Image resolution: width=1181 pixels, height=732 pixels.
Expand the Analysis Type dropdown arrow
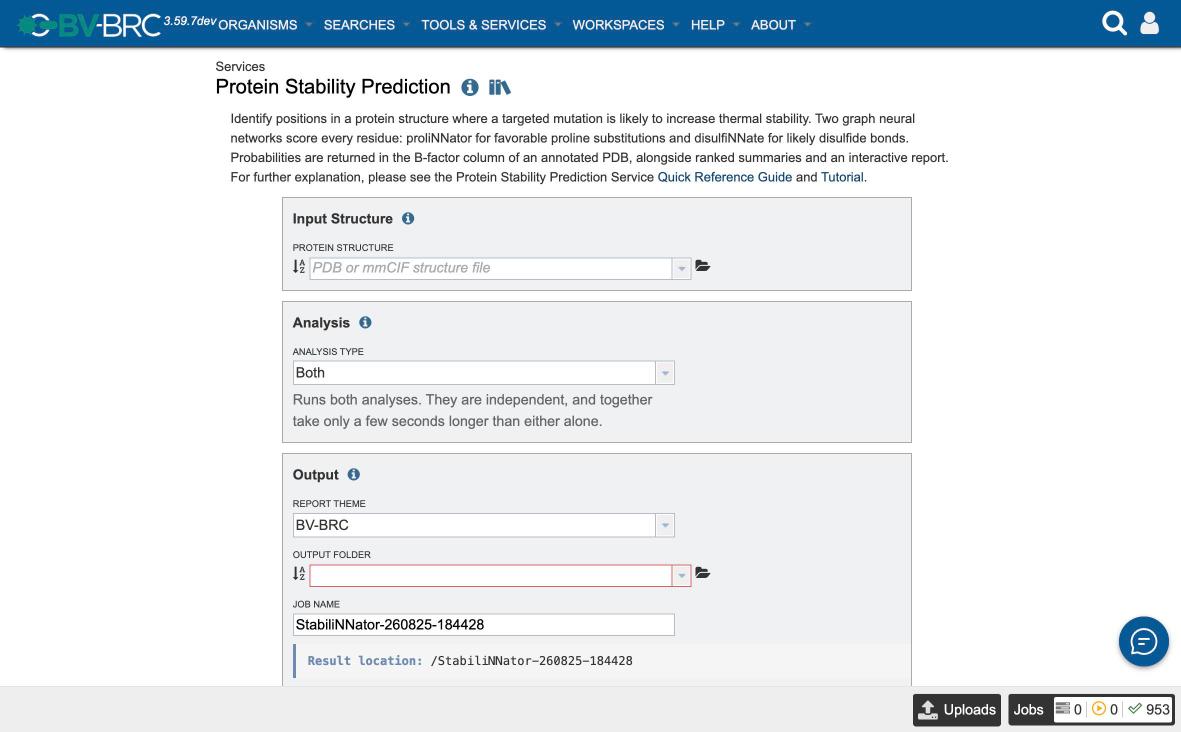click(665, 373)
